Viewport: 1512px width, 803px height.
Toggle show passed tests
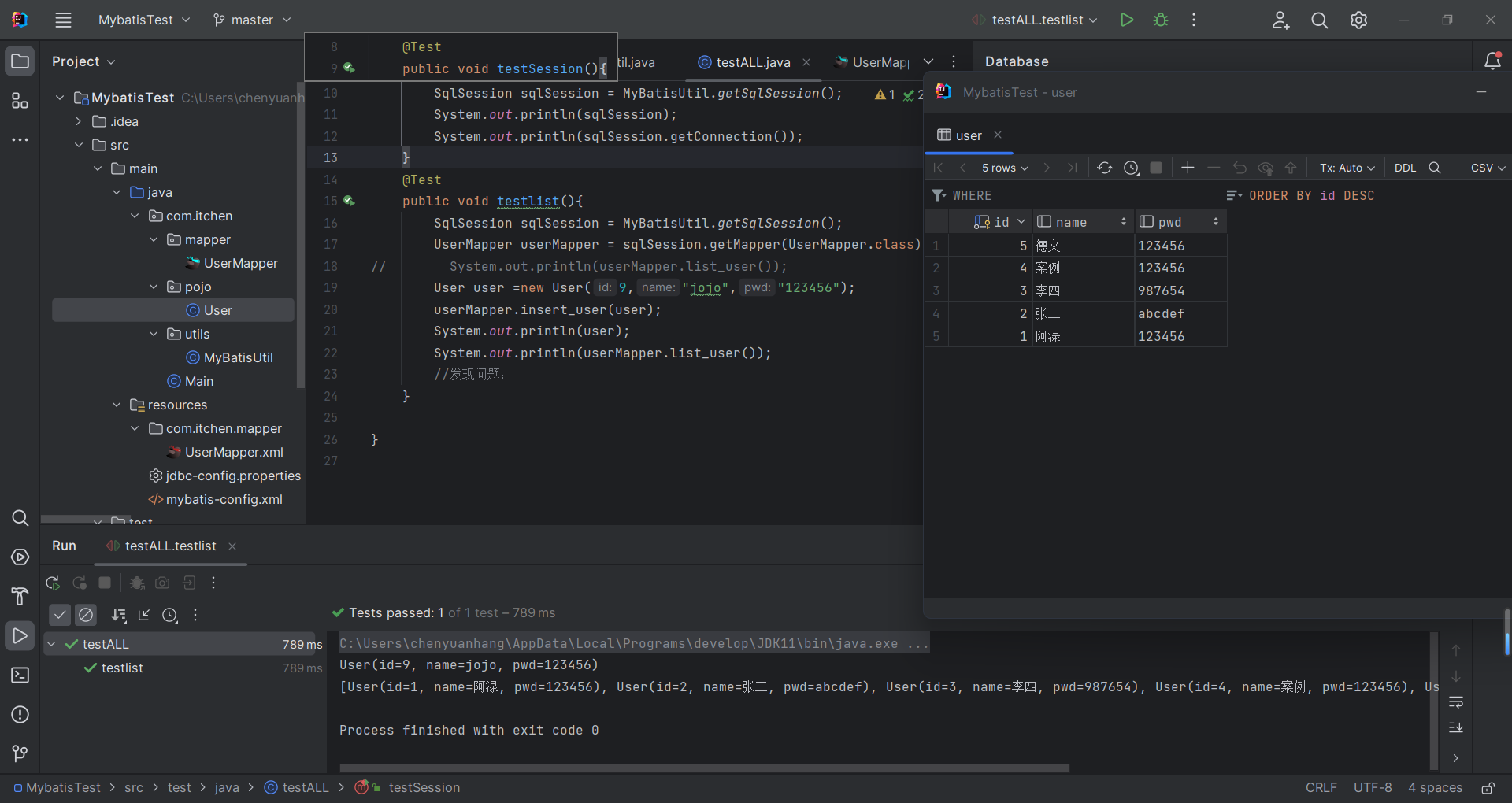[60, 615]
